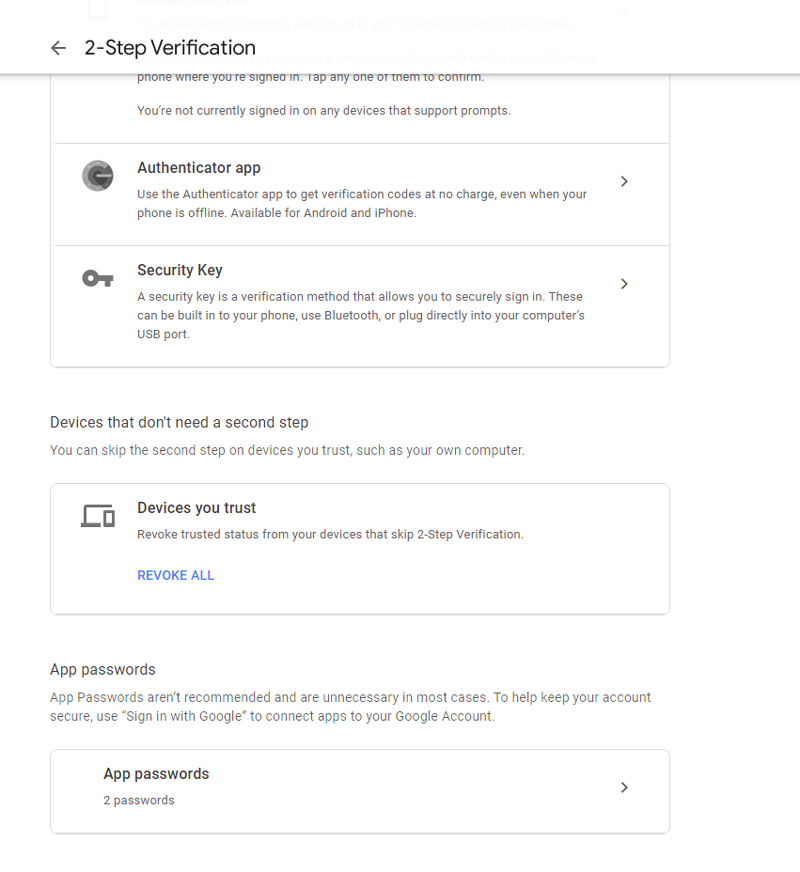Open Authenticator app via its chevron
Viewport: 800px width, 872px height.
pyautogui.click(x=624, y=181)
